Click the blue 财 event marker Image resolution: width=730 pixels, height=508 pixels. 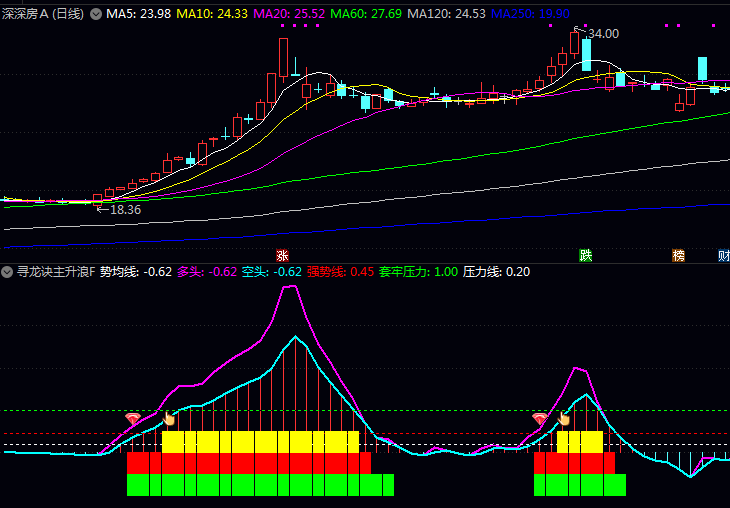[724, 256]
